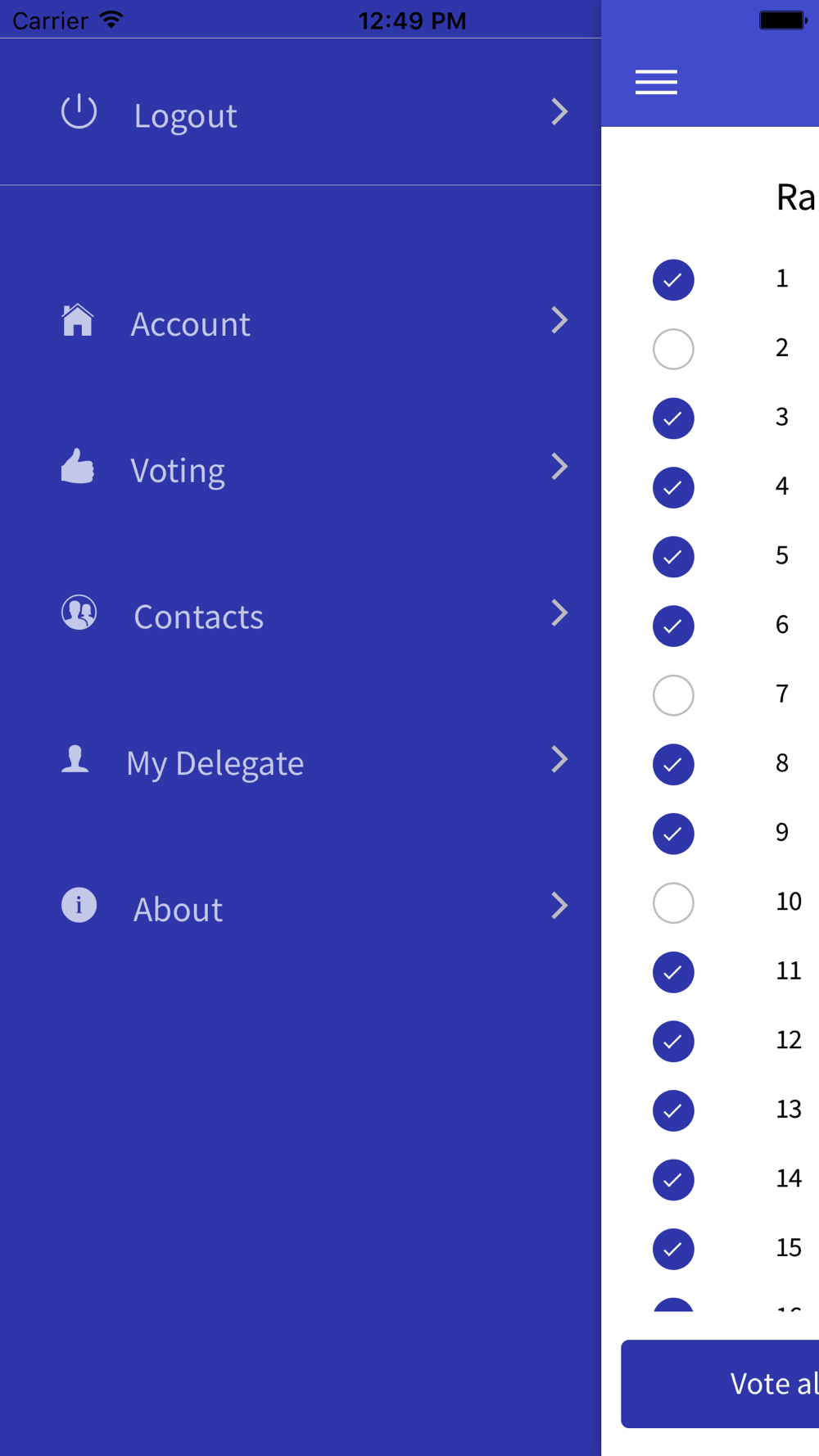The width and height of the screenshot is (819, 1456).
Task: Tap the Wi-Fi status icon
Action: point(111,20)
